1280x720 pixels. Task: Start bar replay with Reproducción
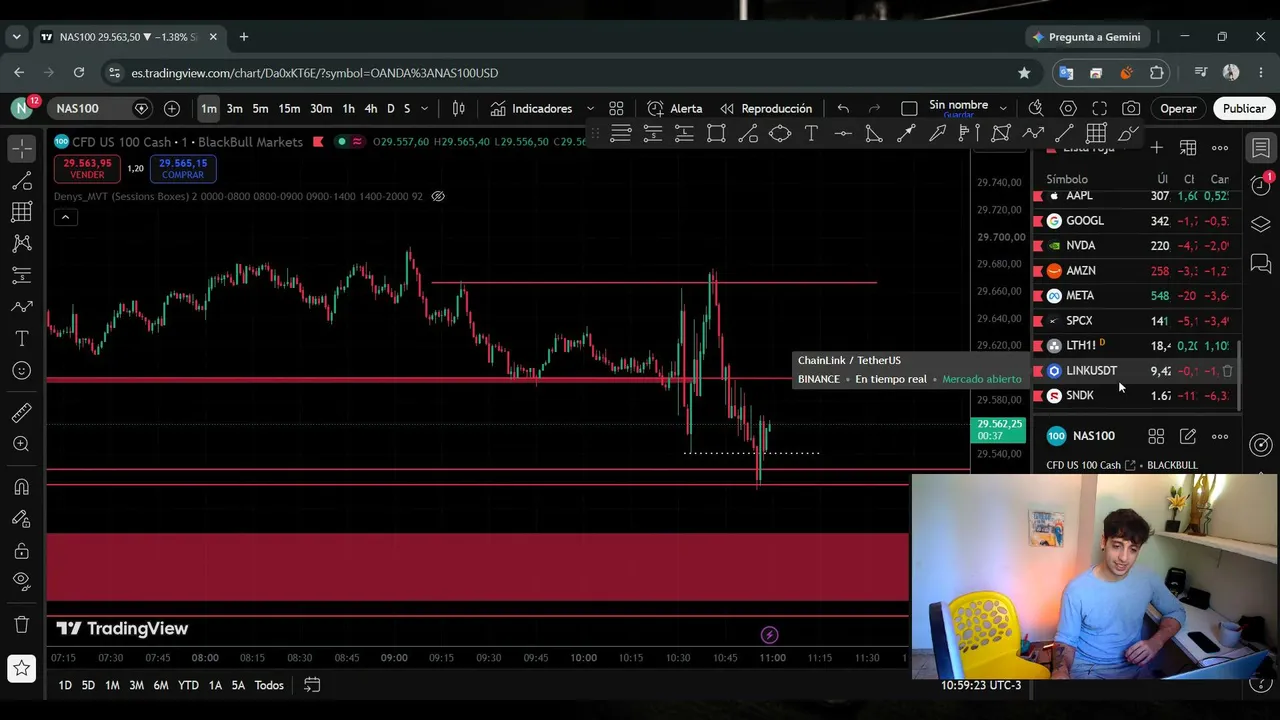(x=766, y=108)
